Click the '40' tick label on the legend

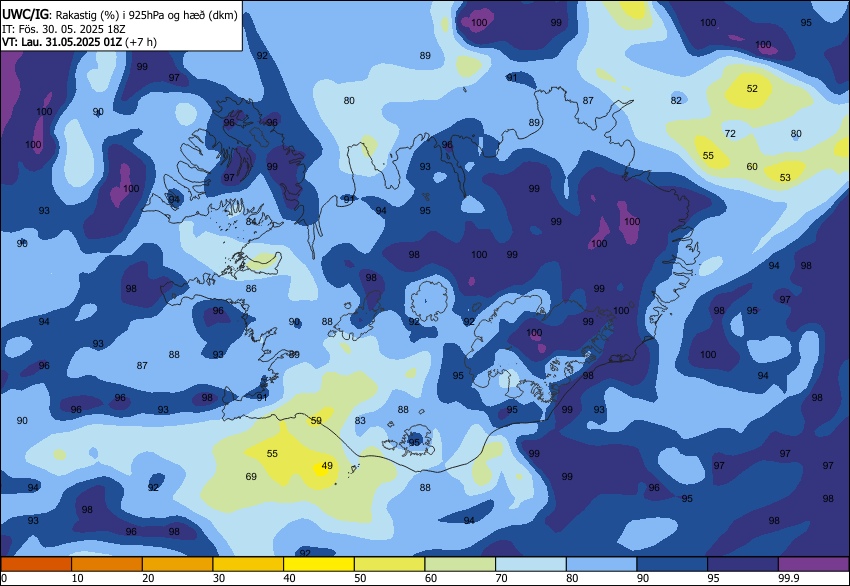pyautogui.click(x=289, y=578)
